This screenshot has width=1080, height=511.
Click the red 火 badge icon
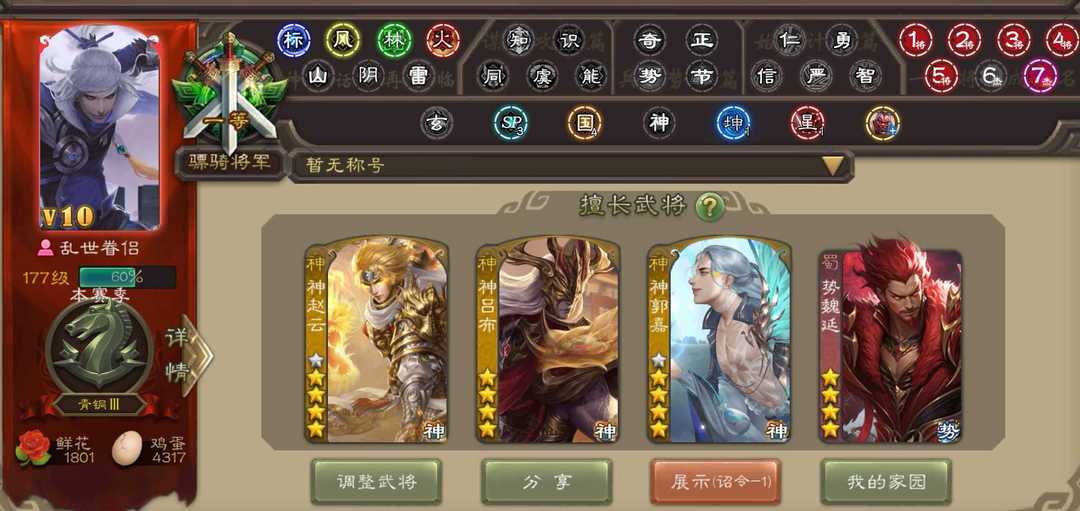point(443,41)
